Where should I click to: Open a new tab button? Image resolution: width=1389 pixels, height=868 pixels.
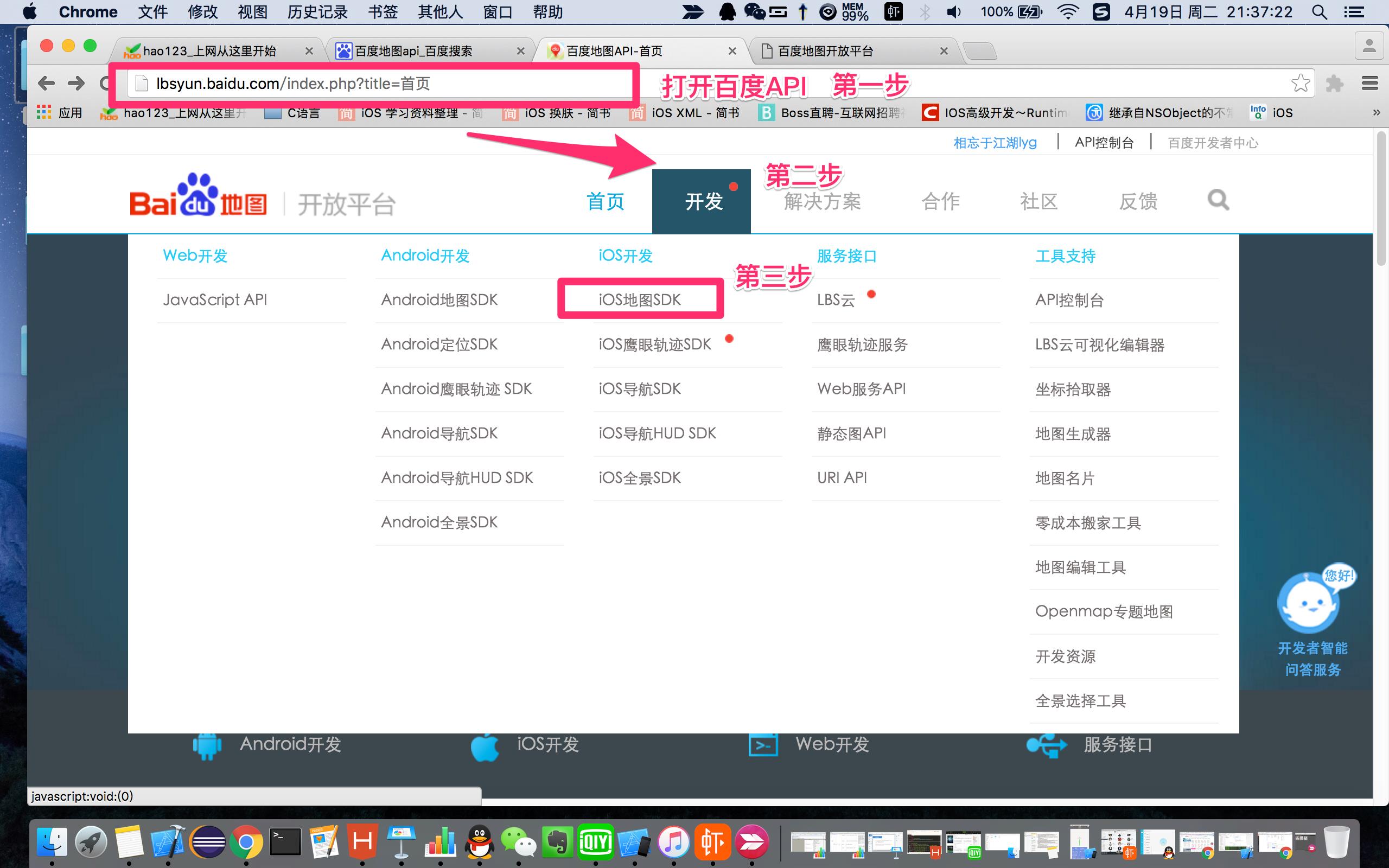tap(980, 52)
